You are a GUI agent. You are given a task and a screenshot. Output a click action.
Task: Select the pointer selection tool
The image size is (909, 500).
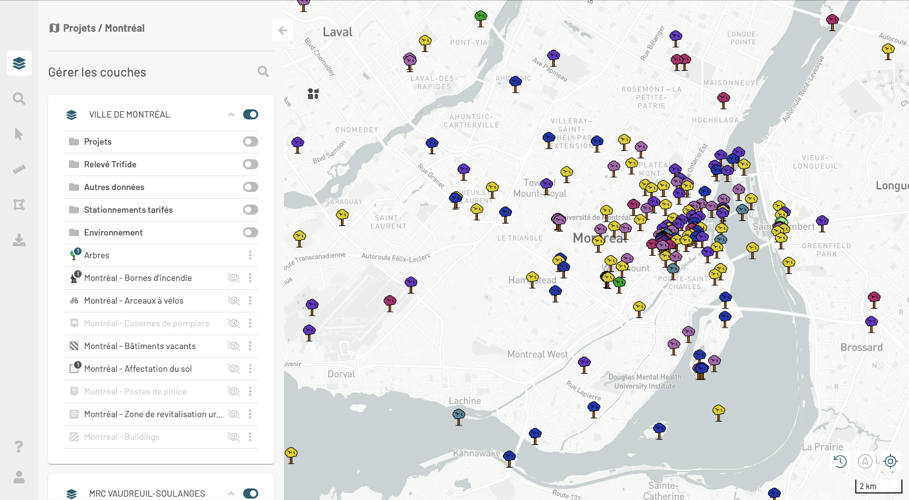click(x=19, y=134)
